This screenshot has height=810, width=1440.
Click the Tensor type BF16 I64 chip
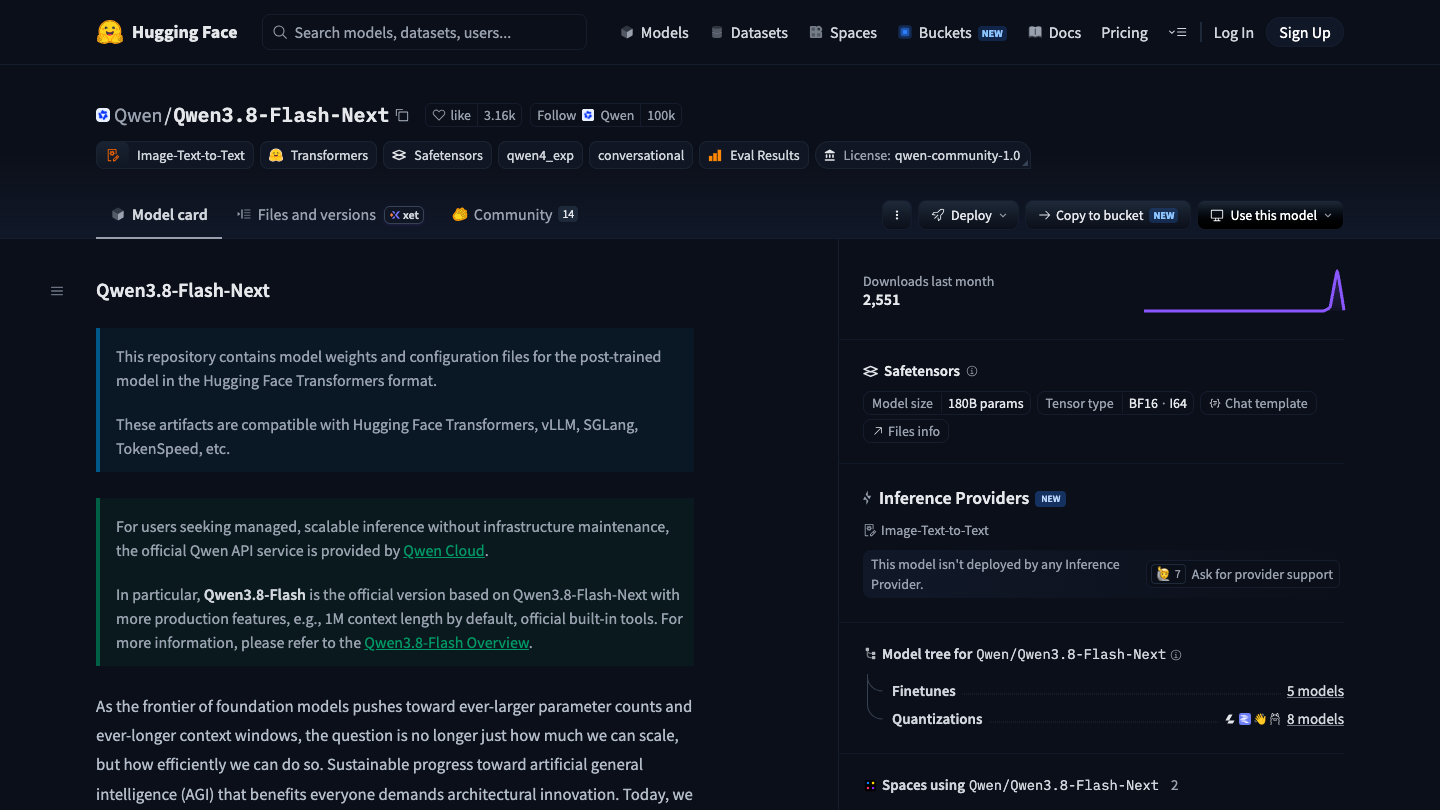pyautogui.click(x=1115, y=403)
